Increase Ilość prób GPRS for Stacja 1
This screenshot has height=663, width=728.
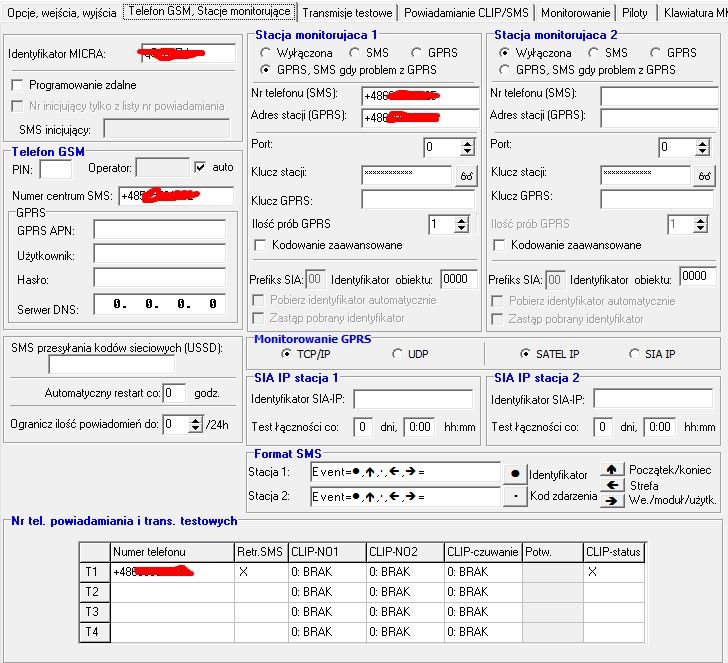point(461,221)
